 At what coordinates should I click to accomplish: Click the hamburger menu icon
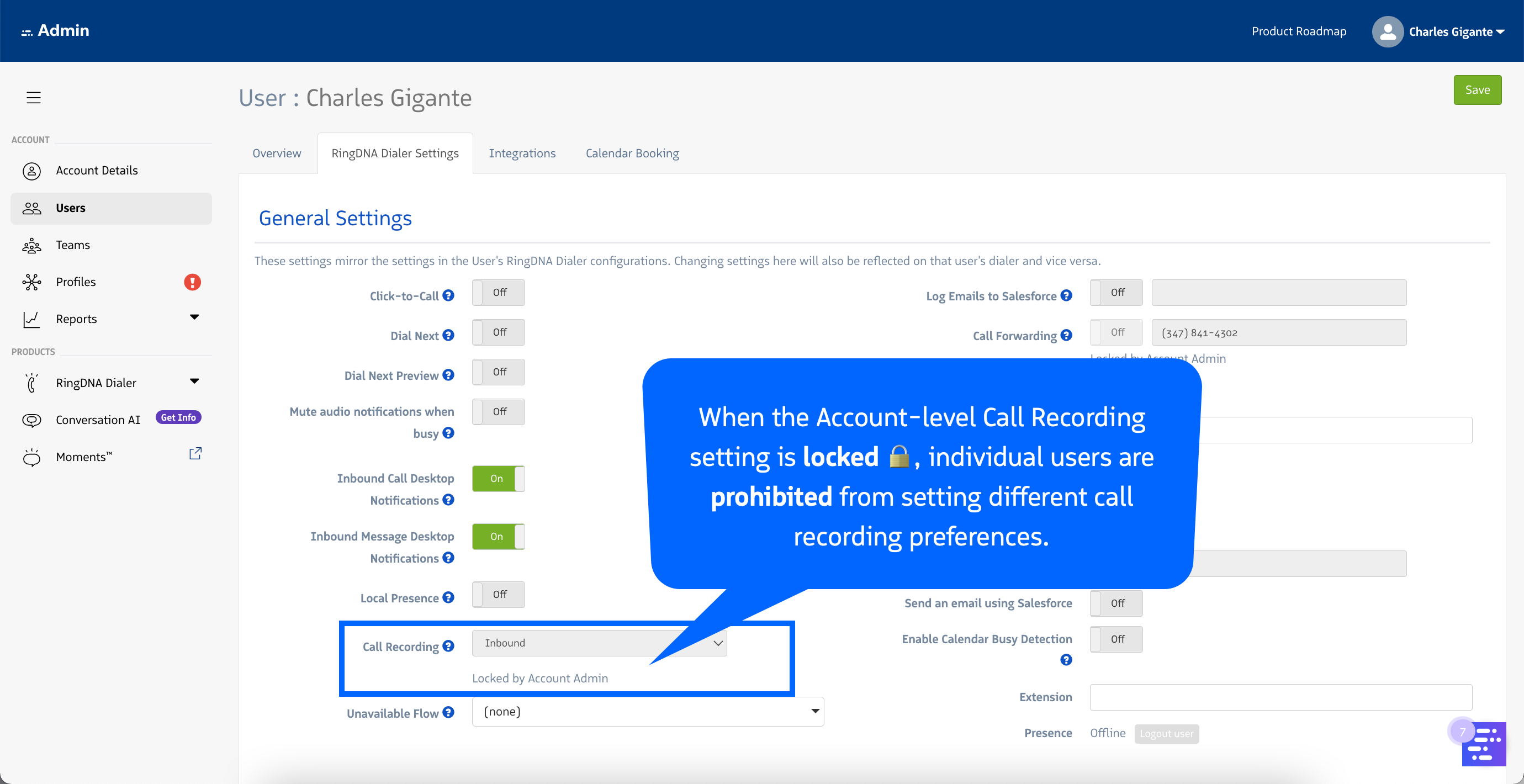(34, 98)
